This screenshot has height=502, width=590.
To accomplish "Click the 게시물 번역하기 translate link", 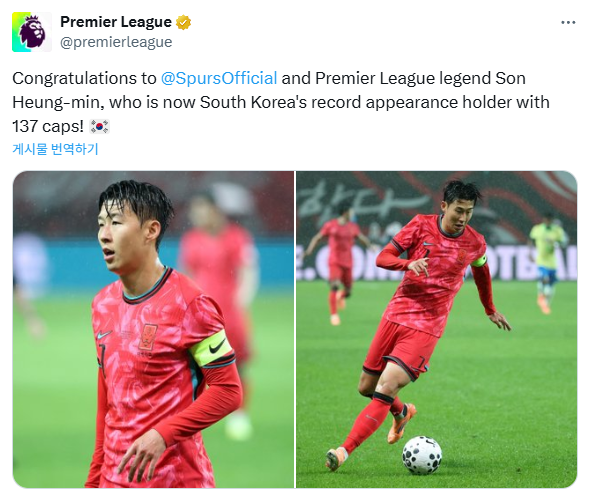I will click(55, 149).
